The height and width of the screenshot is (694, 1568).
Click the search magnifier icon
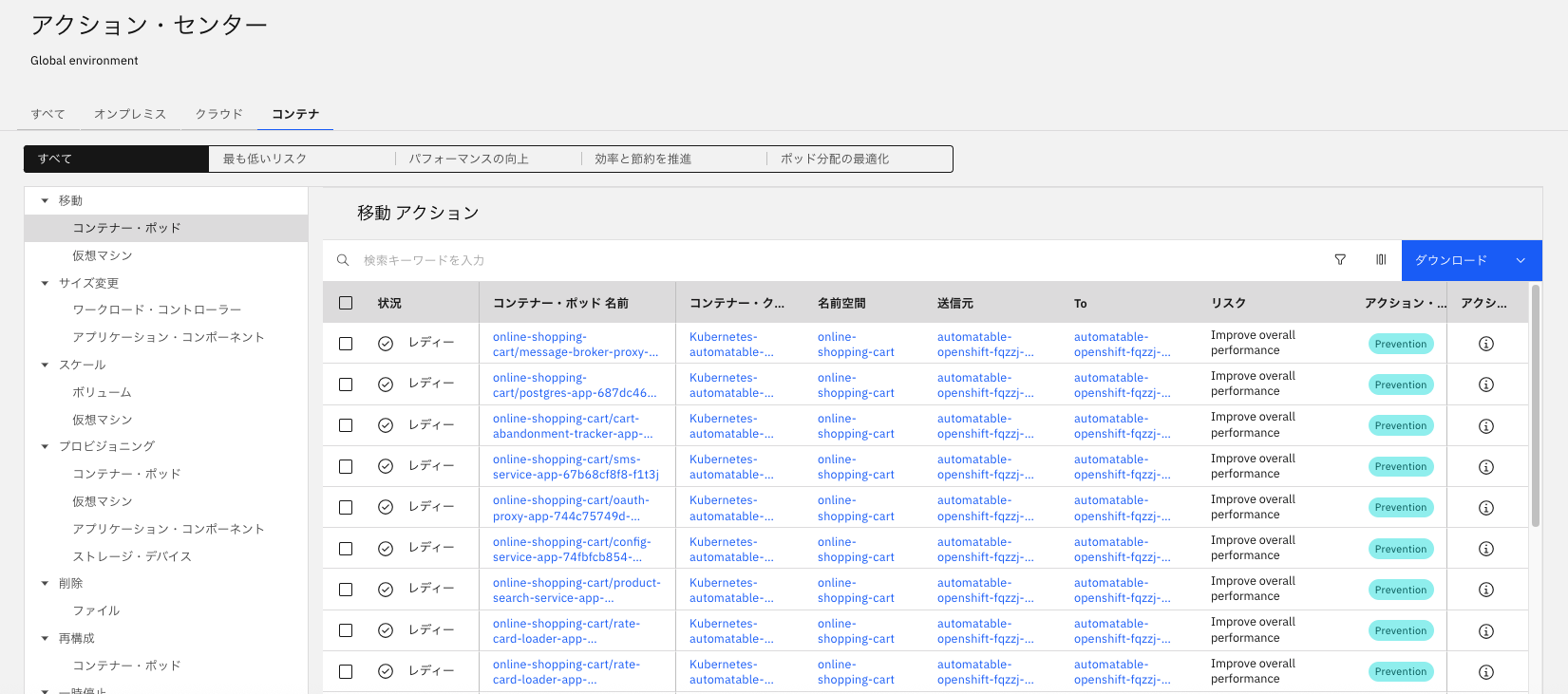tap(343, 260)
